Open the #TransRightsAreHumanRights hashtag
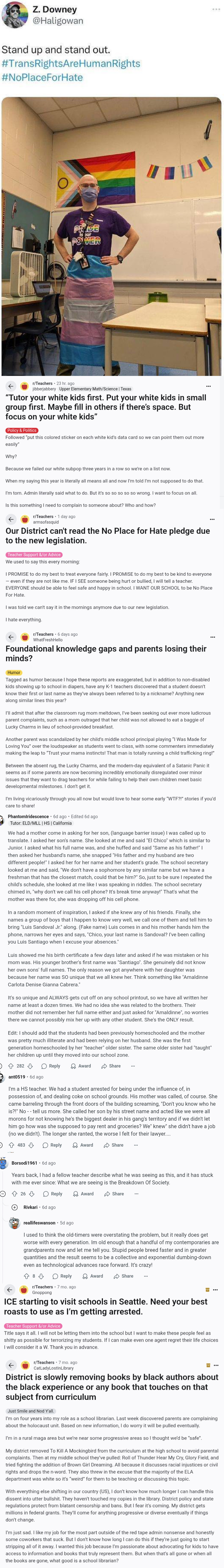 click(x=71, y=63)
